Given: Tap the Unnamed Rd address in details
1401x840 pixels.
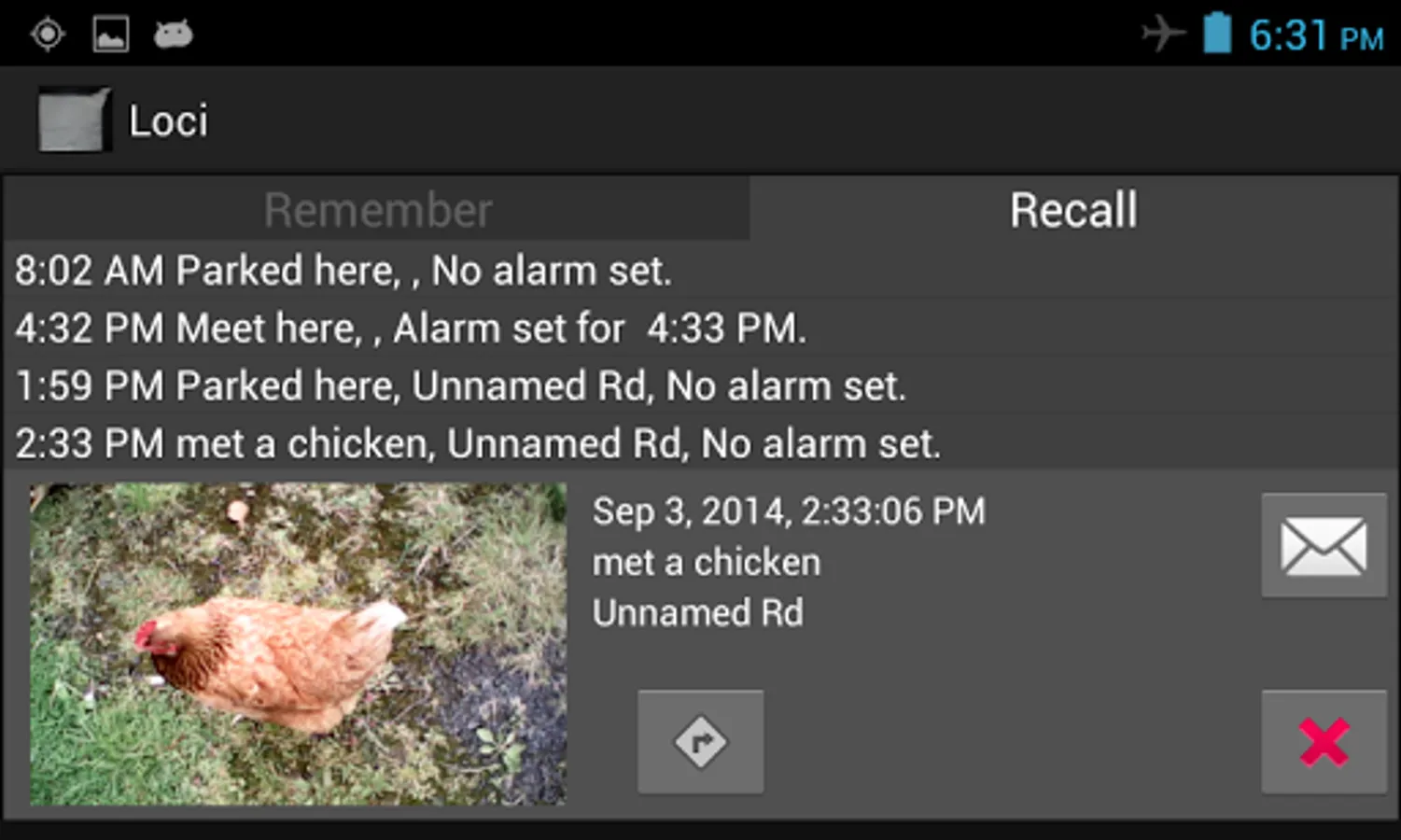Looking at the screenshot, I should [x=698, y=613].
